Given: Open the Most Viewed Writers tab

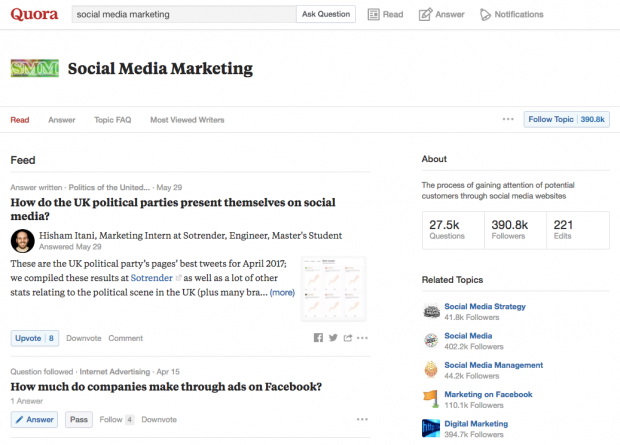Looking at the screenshot, I should coord(187,120).
